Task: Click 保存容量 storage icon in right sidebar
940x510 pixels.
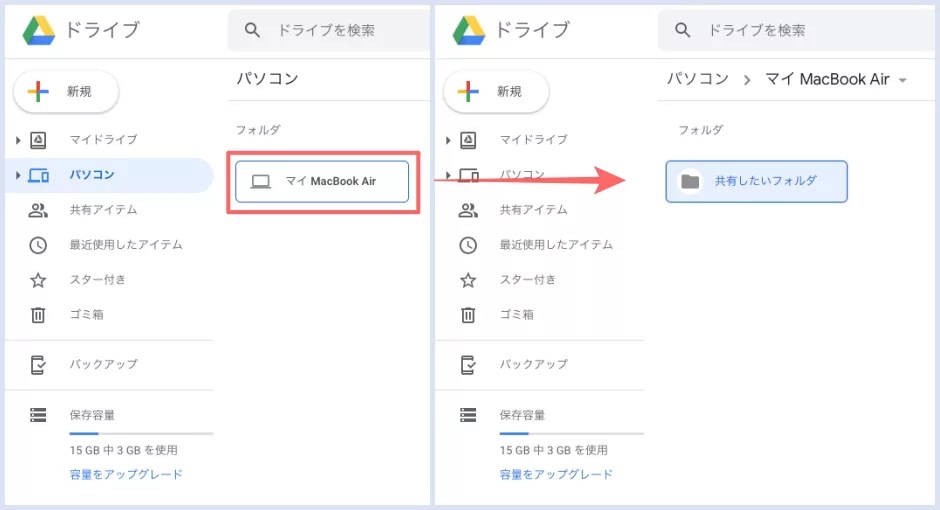Action: tap(468, 415)
